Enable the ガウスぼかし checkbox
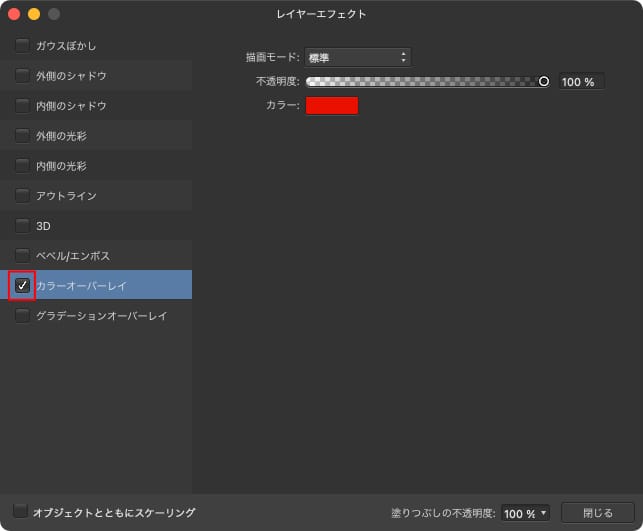This screenshot has height=531, width=643. coord(22,45)
